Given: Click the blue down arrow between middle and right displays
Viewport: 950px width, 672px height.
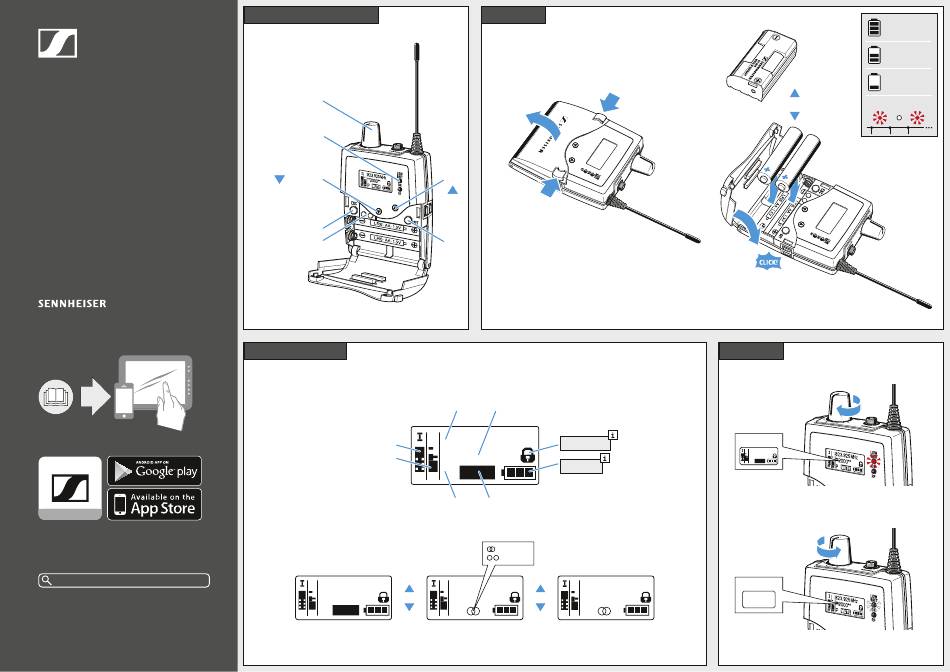Looking at the screenshot, I should 540,607.
